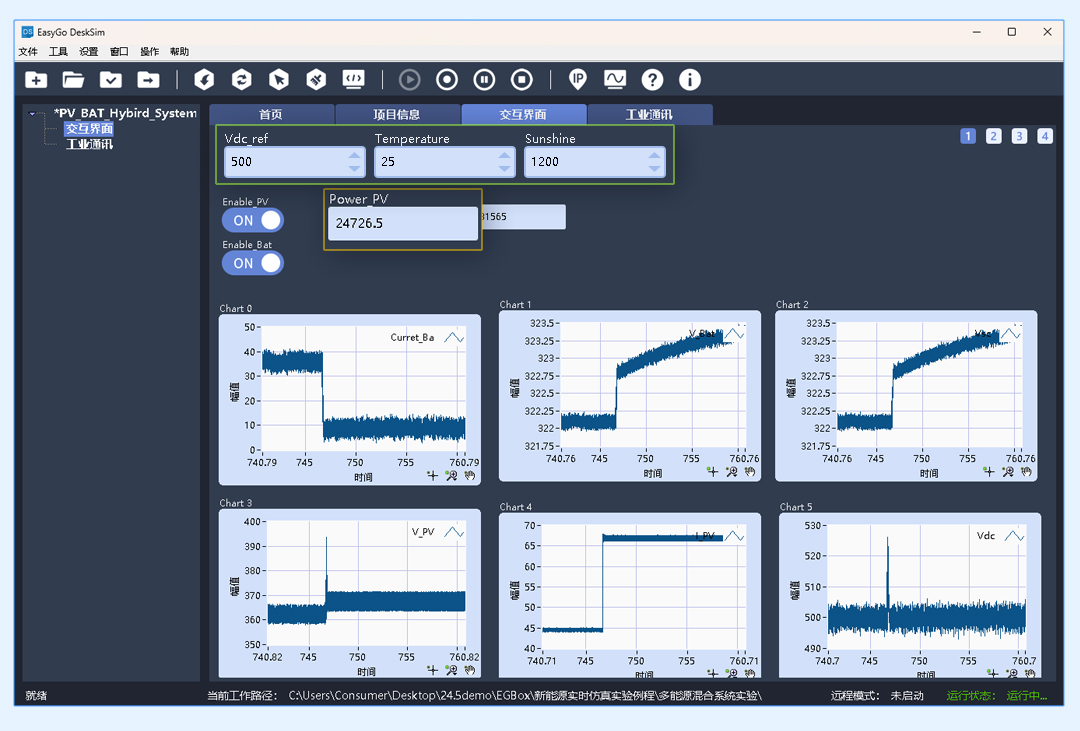Click the Curret_Ba legend line icon
Image resolution: width=1080 pixels, height=731 pixels.
[x=454, y=338]
